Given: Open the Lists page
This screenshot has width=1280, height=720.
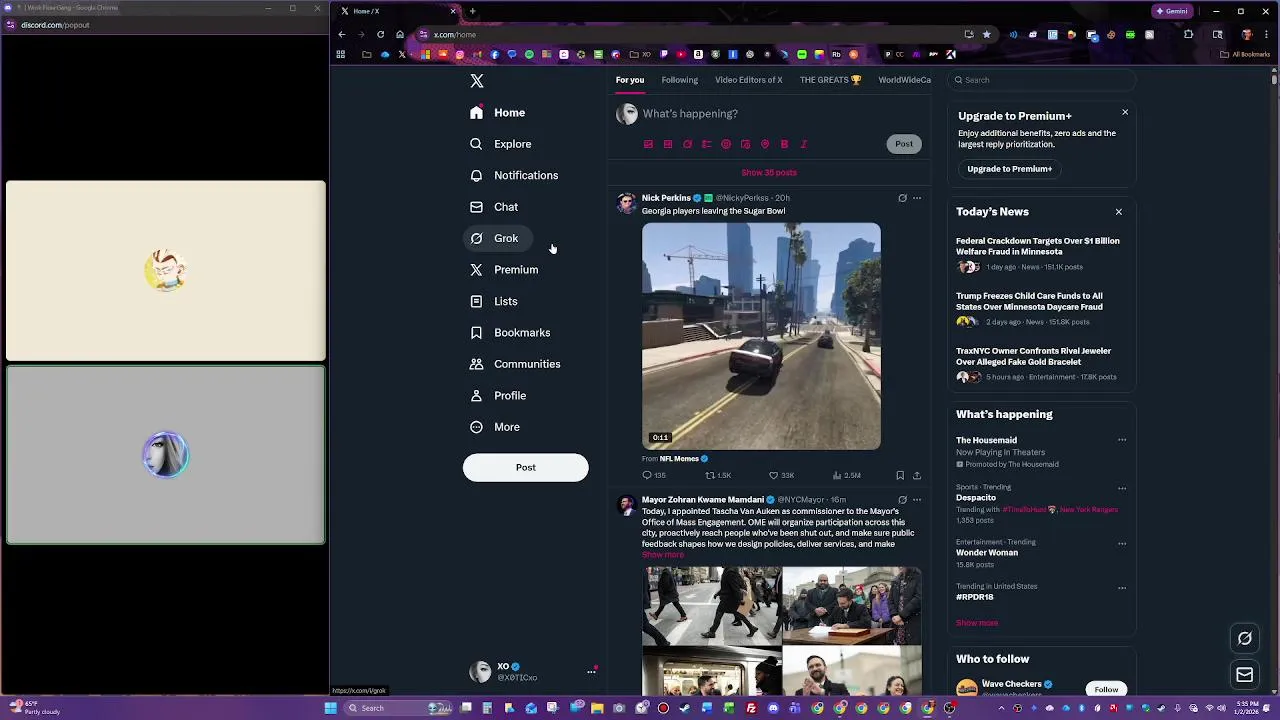Looking at the screenshot, I should coord(494,301).
